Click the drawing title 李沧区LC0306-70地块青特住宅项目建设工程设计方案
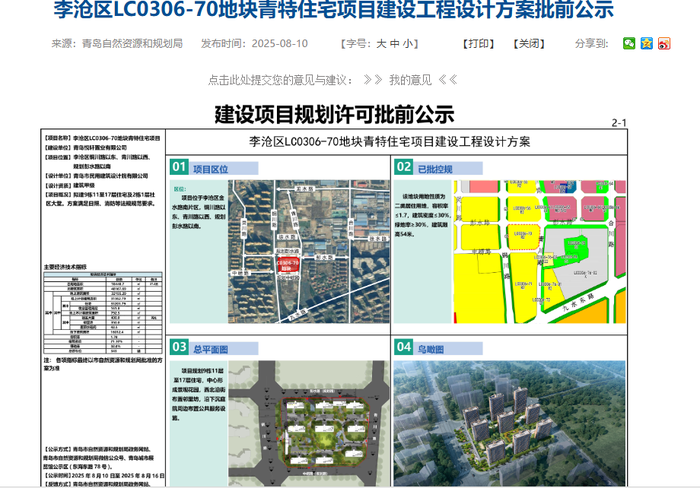The height and width of the screenshot is (488, 700). point(389,142)
